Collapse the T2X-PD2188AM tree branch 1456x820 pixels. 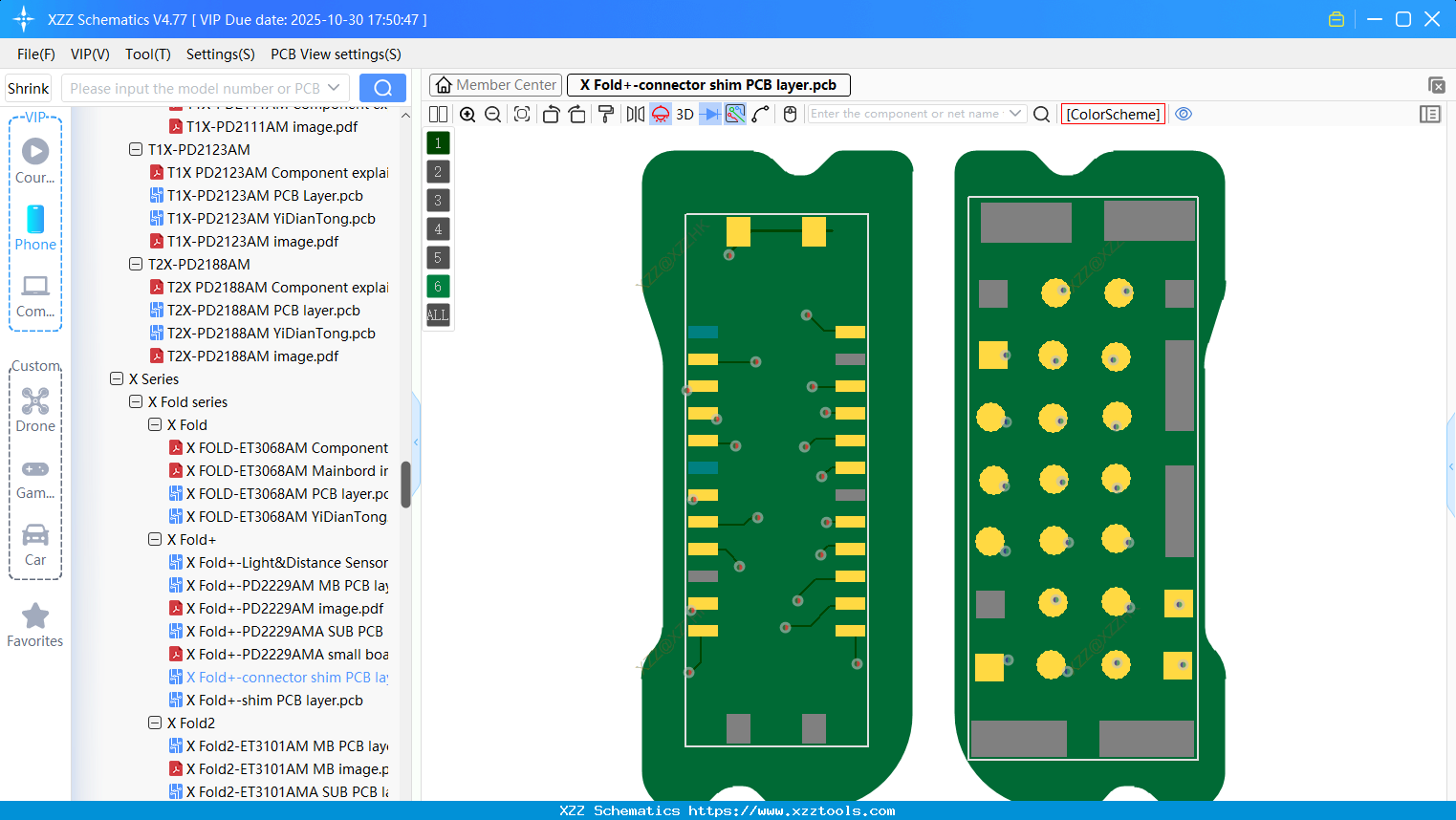click(135, 264)
